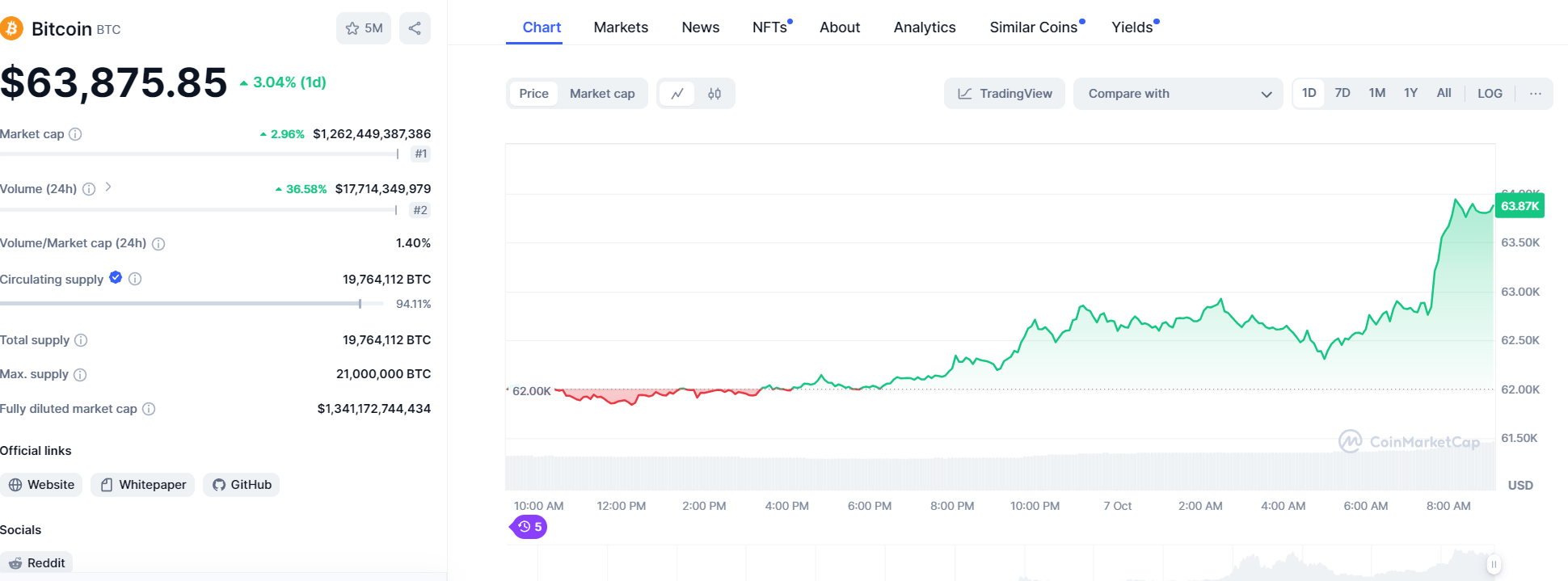Select the 1Y time range
The height and width of the screenshot is (581, 1568).
point(1410,93)
